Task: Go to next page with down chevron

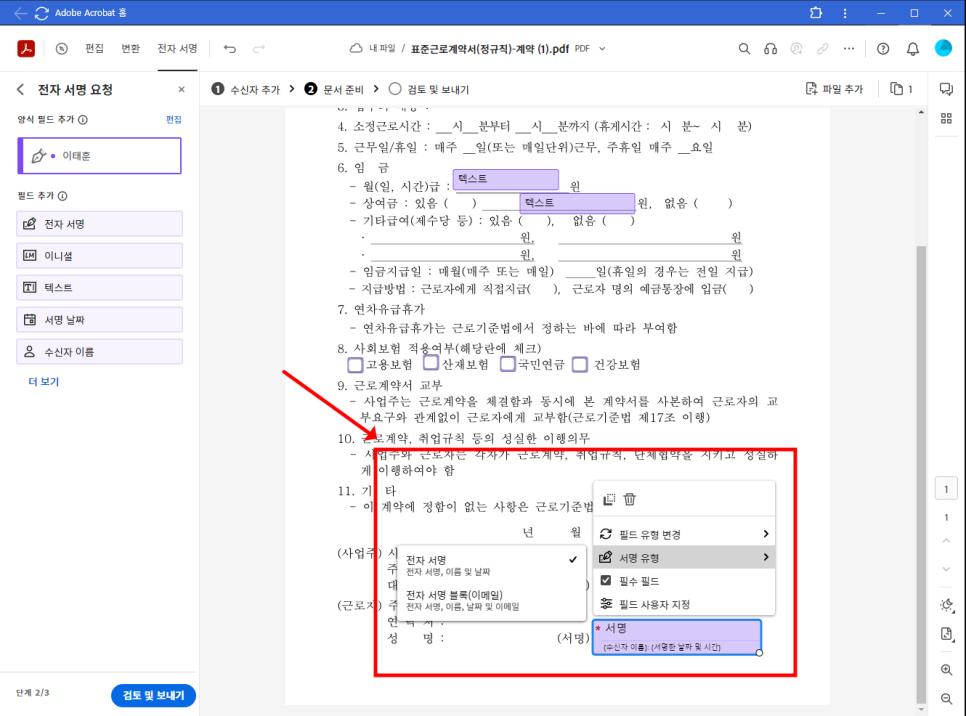Action: (x=946, y=569)
